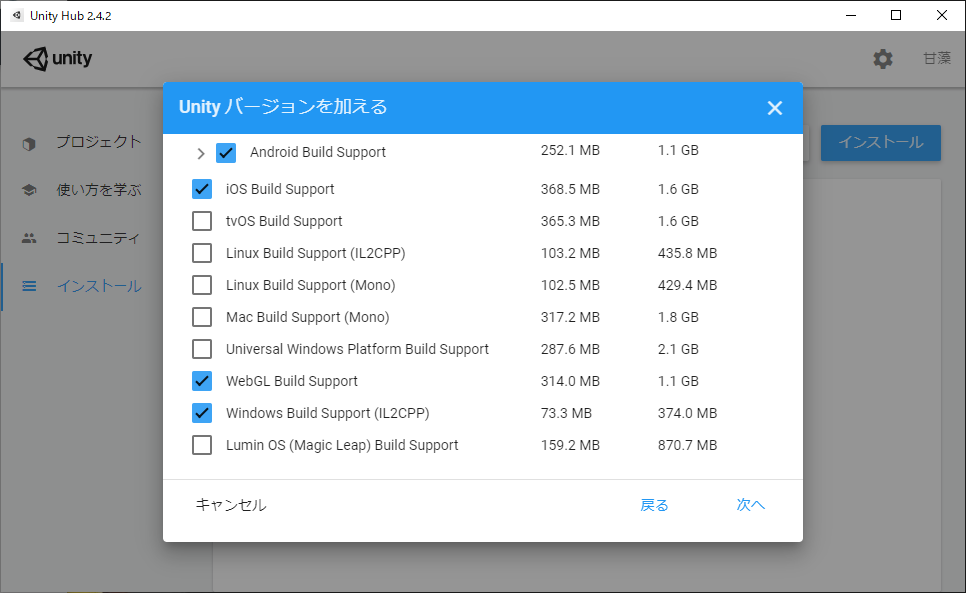Expand Android Build Support chevron
Image resolution: width=966 pixels, height=593 pixels.
[x=200, y=153]
